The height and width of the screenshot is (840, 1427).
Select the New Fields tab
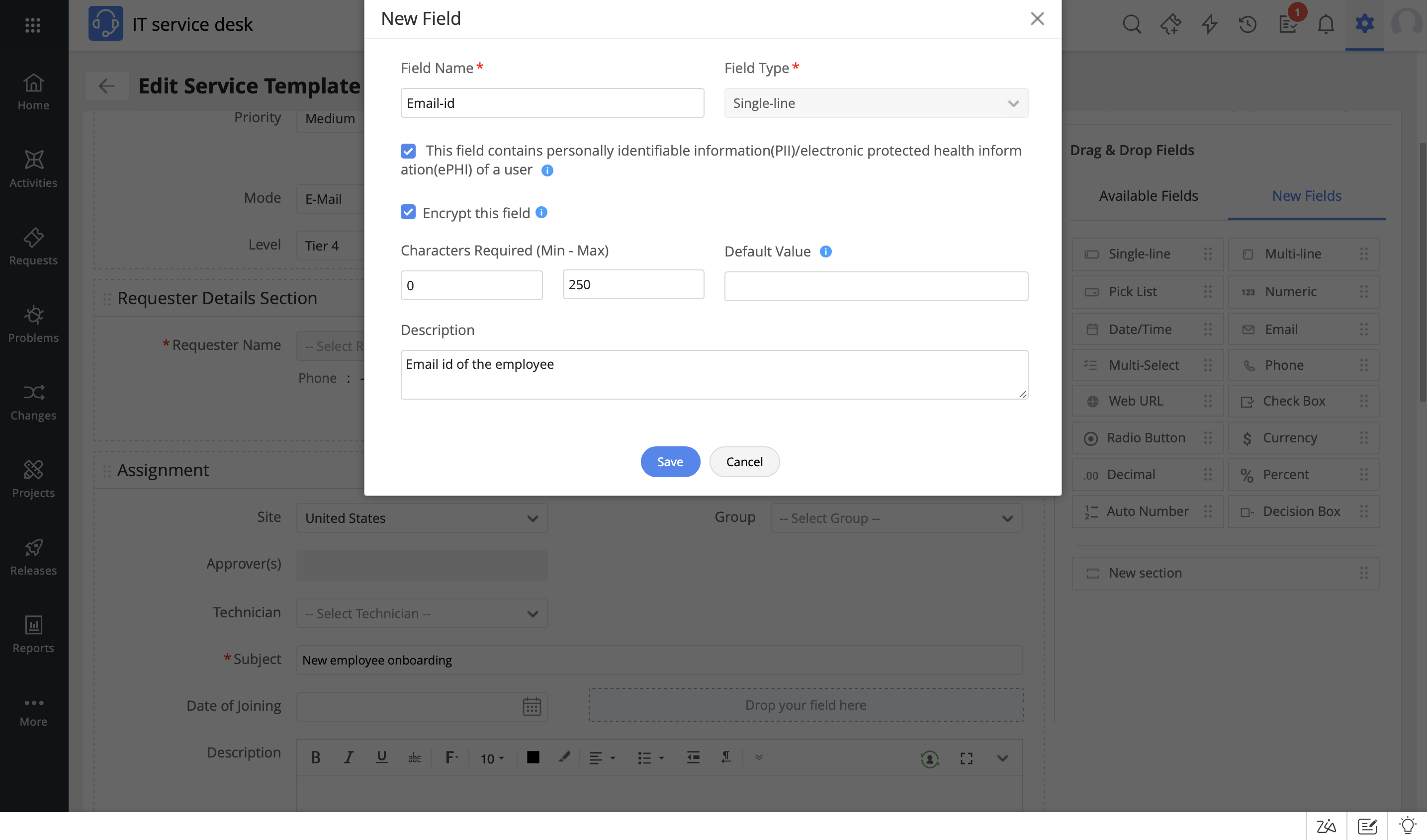click(x=1306, y=196)
